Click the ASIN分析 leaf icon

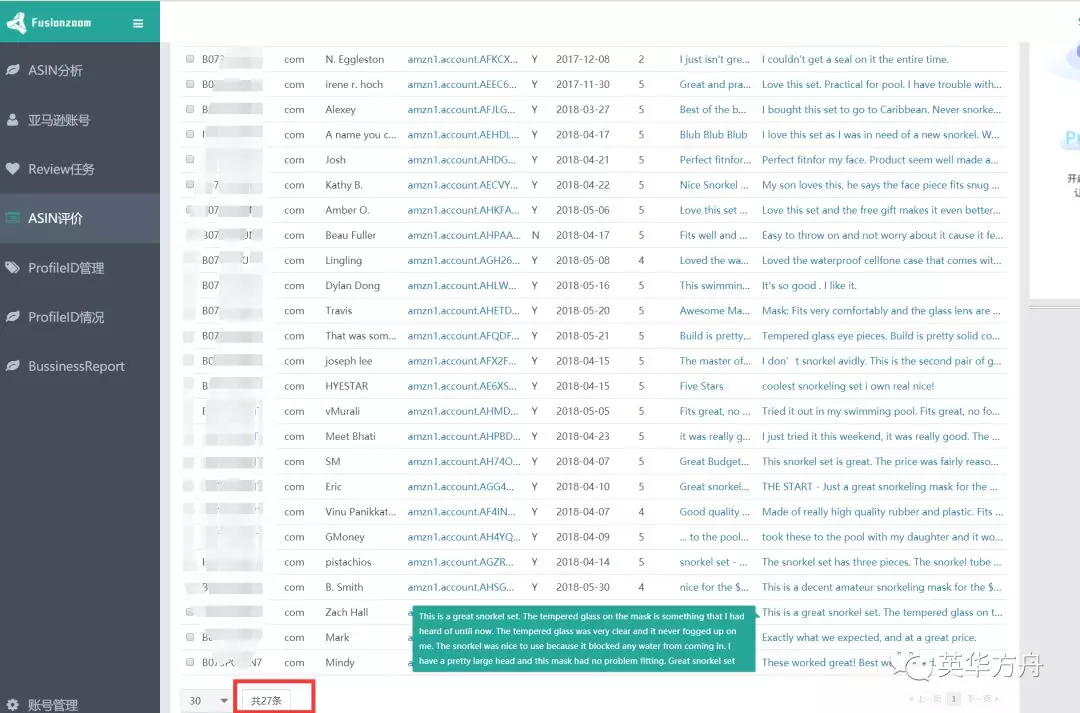point(12,70)
